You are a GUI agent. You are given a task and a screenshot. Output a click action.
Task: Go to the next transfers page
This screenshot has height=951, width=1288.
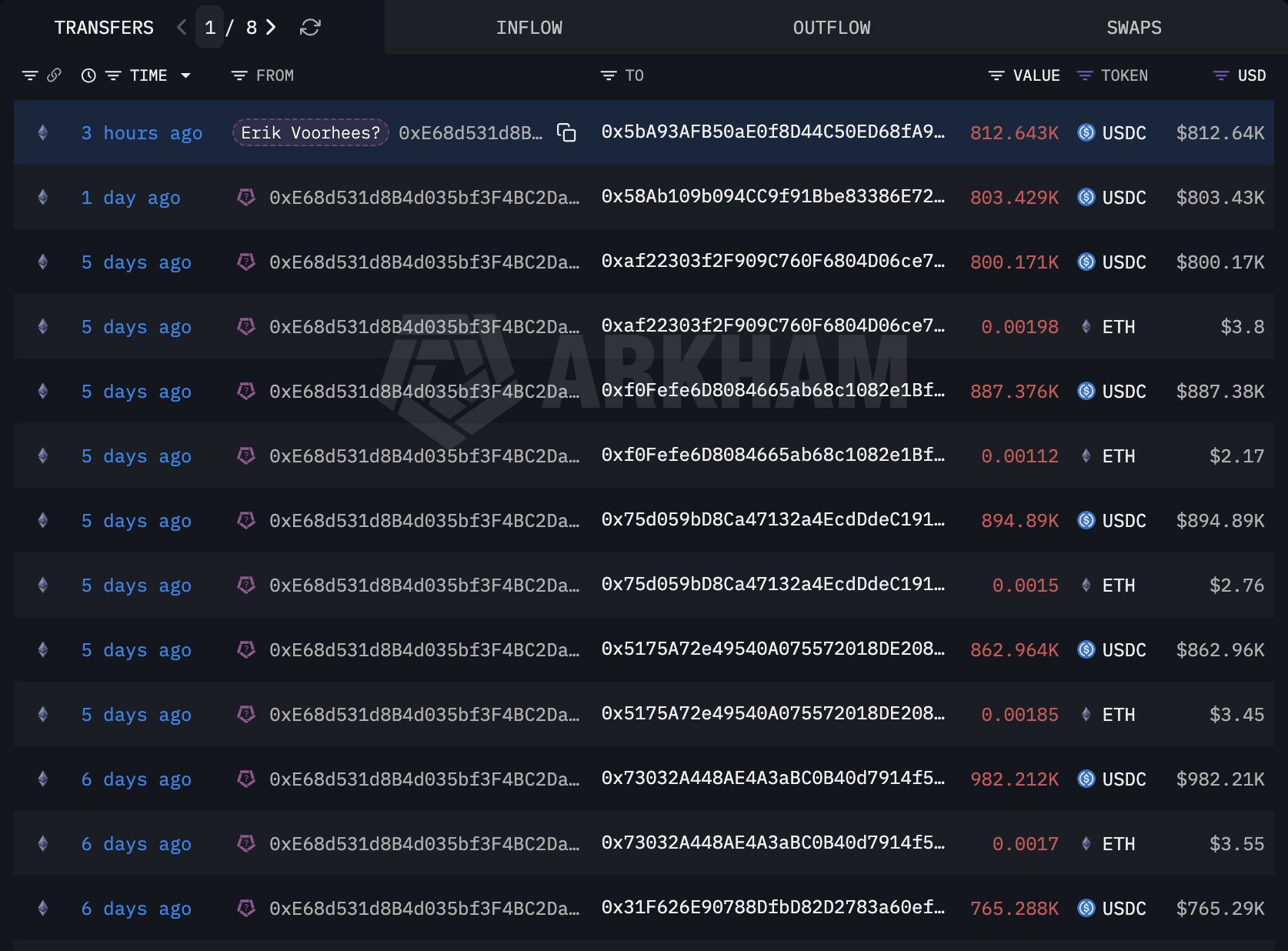[x=271, y=28]
